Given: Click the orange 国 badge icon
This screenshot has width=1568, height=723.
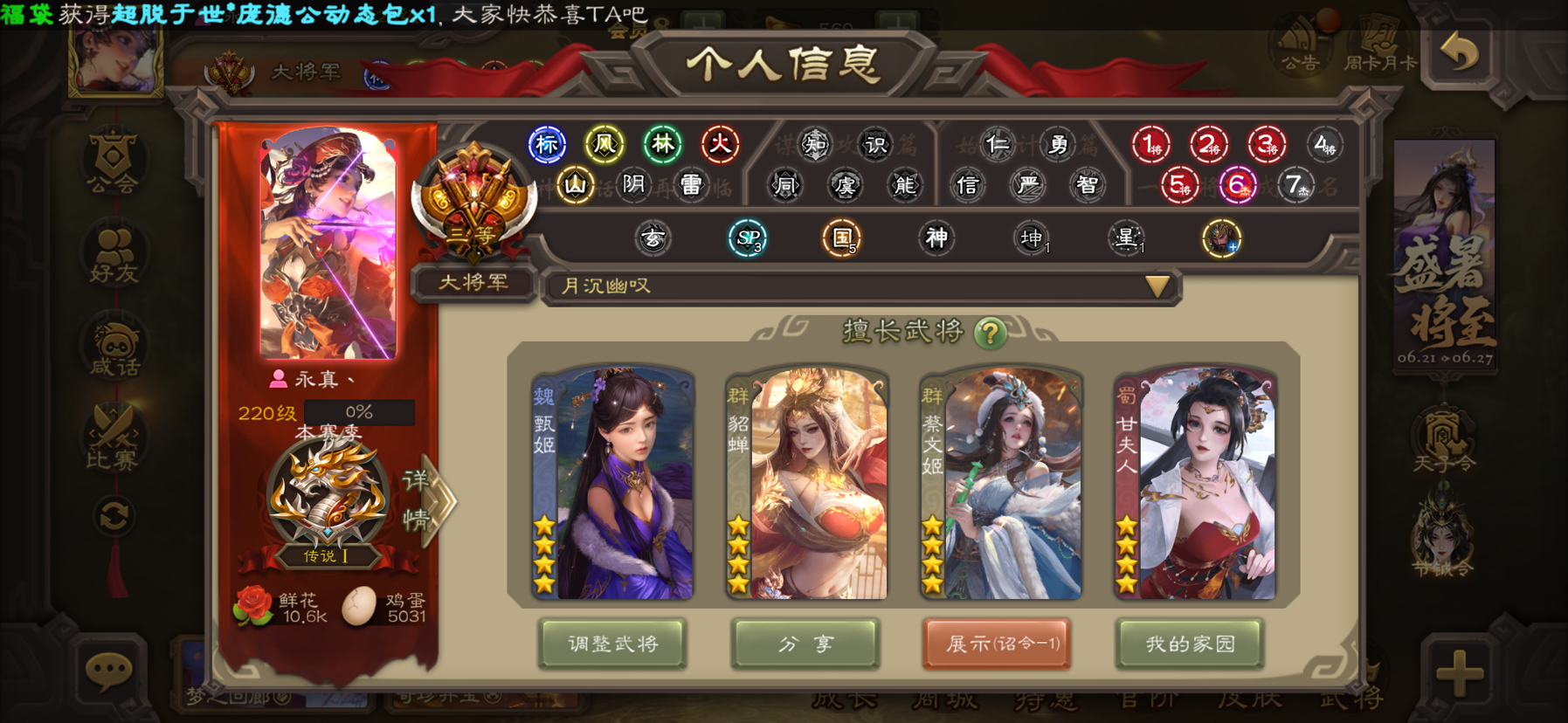Looking at the screenshot, I should (x=842, y=238).
